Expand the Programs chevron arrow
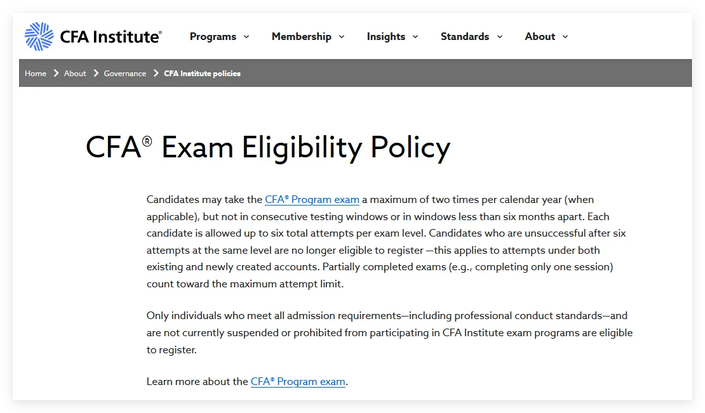 (246, 37)
